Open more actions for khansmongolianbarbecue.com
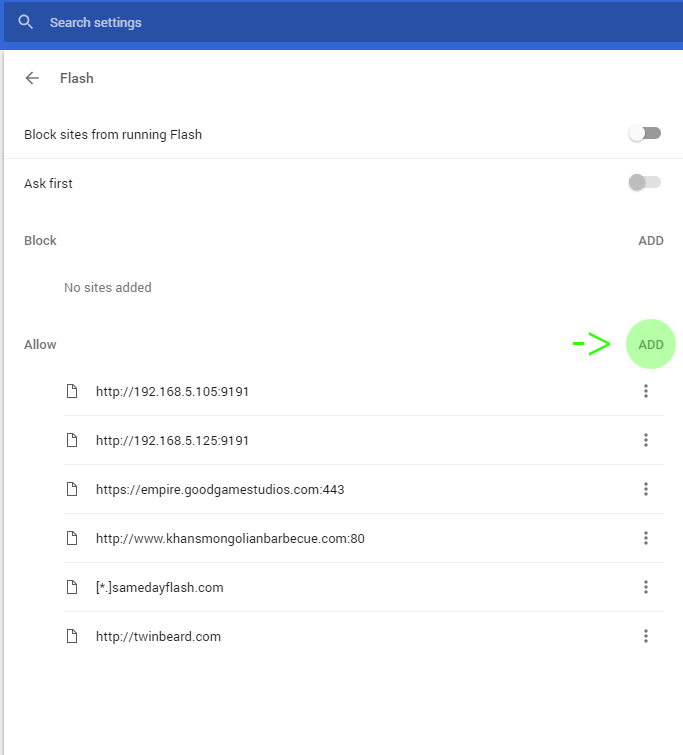The image size is (683, 755). [646, 538]
